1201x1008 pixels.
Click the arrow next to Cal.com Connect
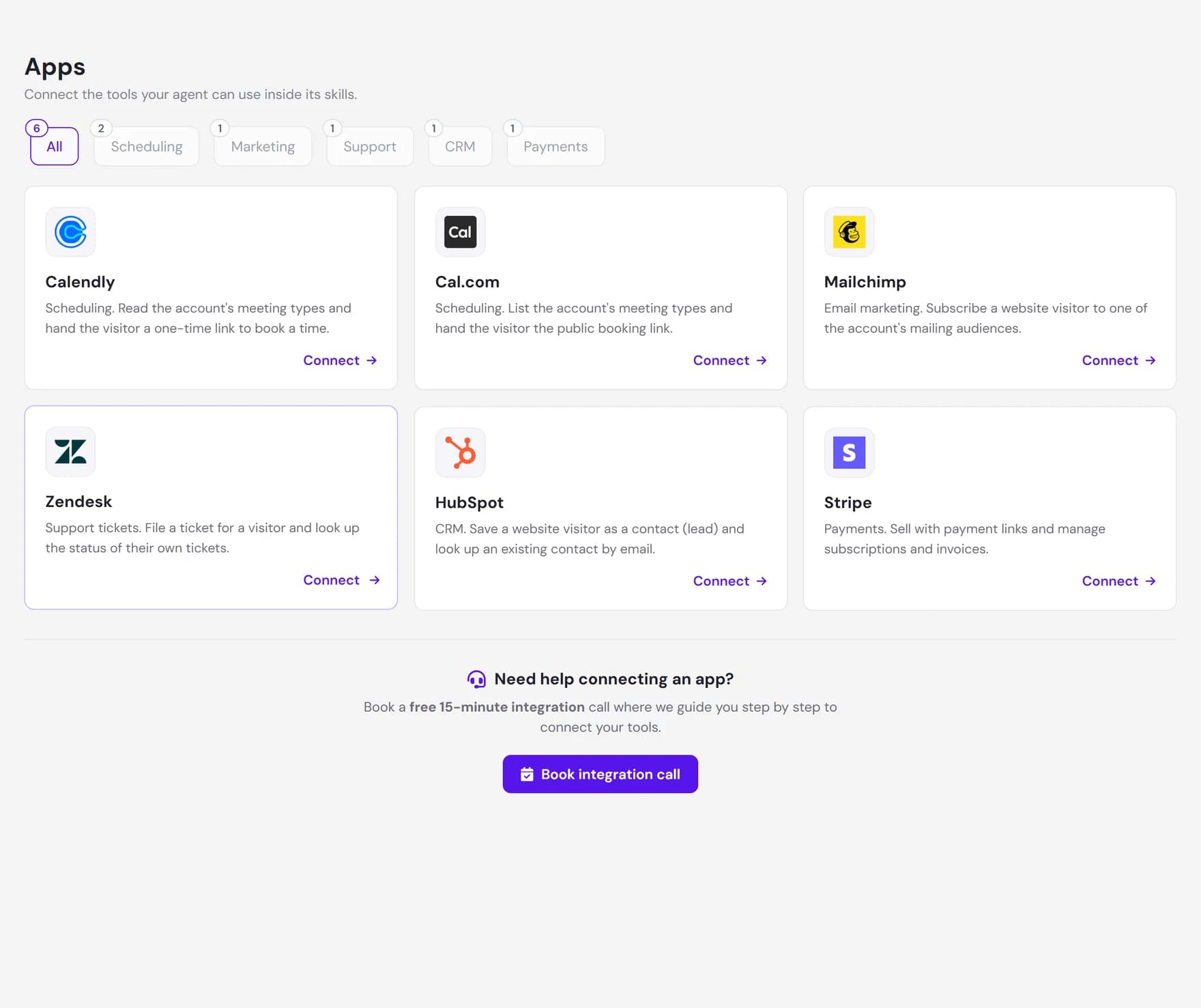pyautogui.click(x=762, y=360)
